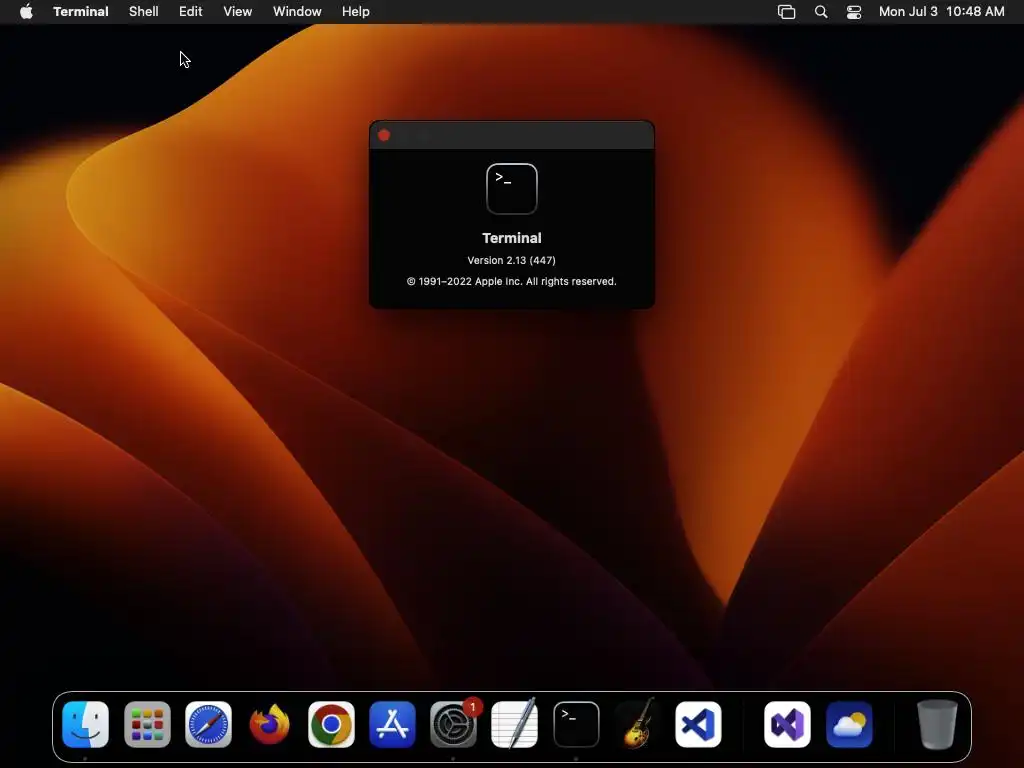Open the Terminal application menu
The image size is (1024, 768).
coord(81,12)
